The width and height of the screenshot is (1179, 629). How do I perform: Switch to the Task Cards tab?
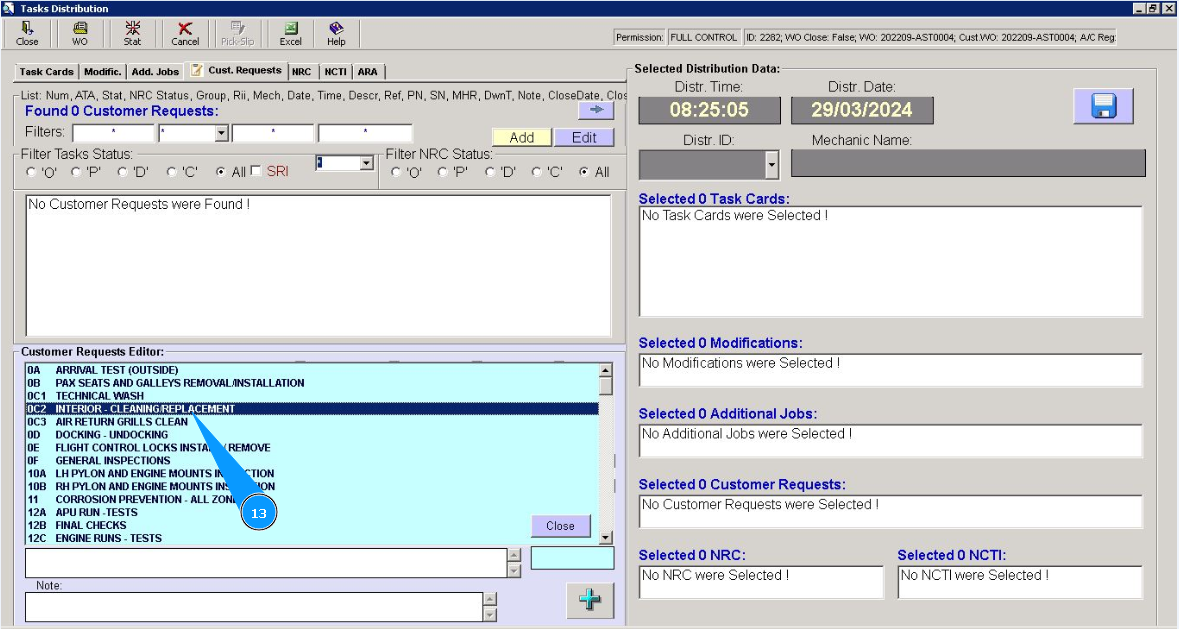tap(47, 71)
